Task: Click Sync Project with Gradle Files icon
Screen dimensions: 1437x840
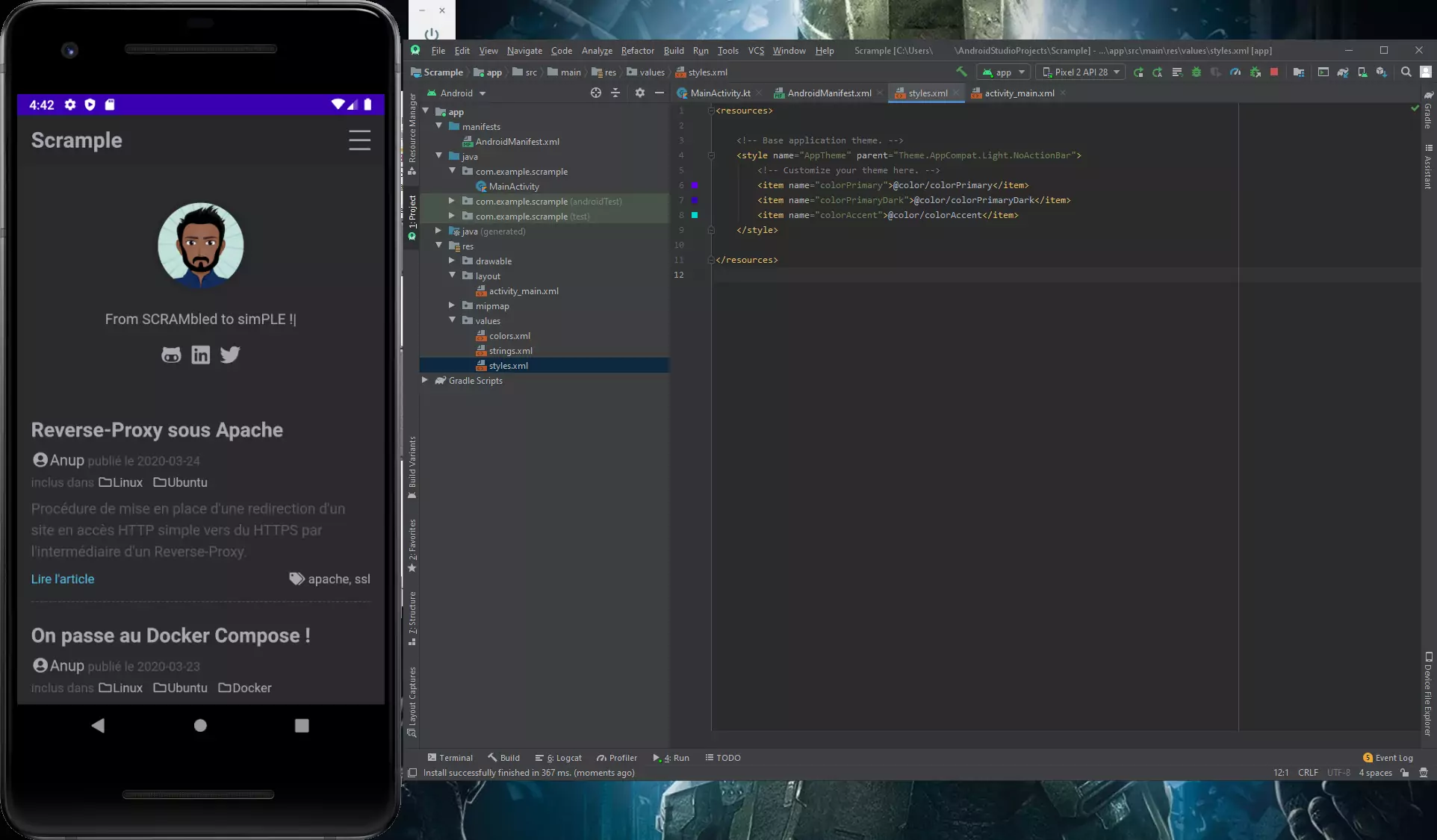Action: coord(1343,72)
